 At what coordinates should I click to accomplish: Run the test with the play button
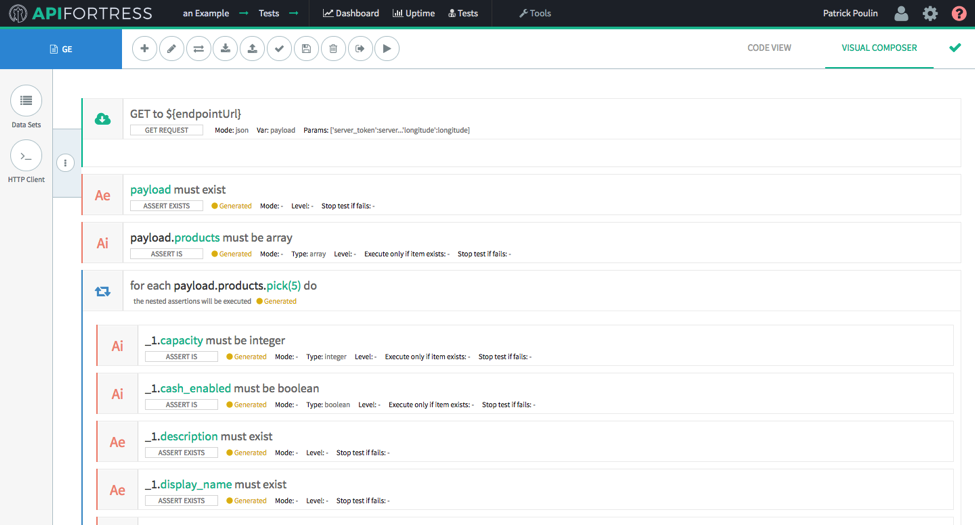click(387, 49)
